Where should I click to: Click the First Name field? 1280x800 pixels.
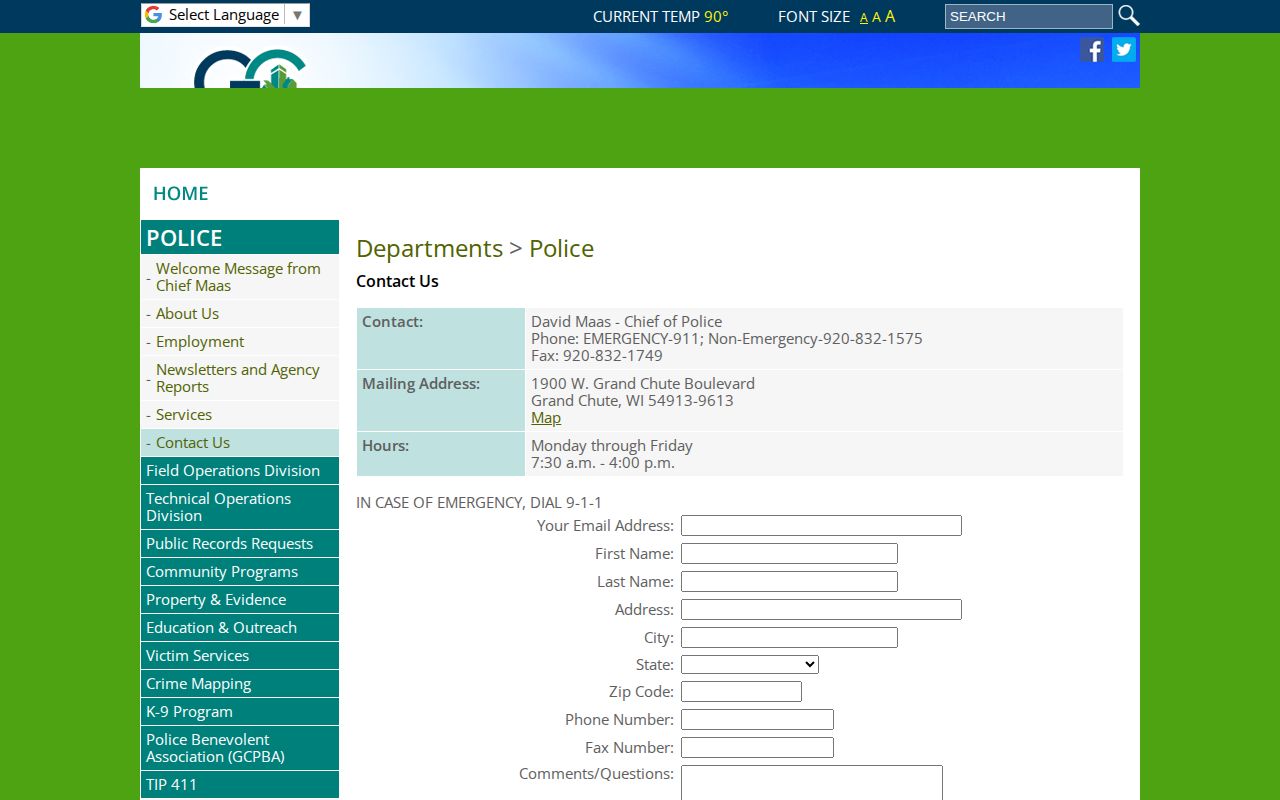789,554
